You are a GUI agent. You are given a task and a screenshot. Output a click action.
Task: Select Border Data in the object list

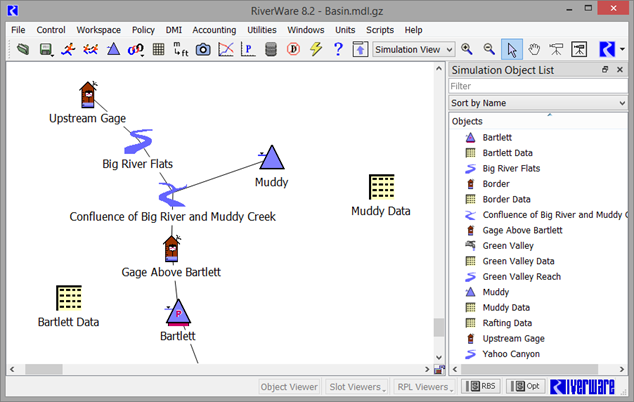pyautogui.click(x=506, y=199)
